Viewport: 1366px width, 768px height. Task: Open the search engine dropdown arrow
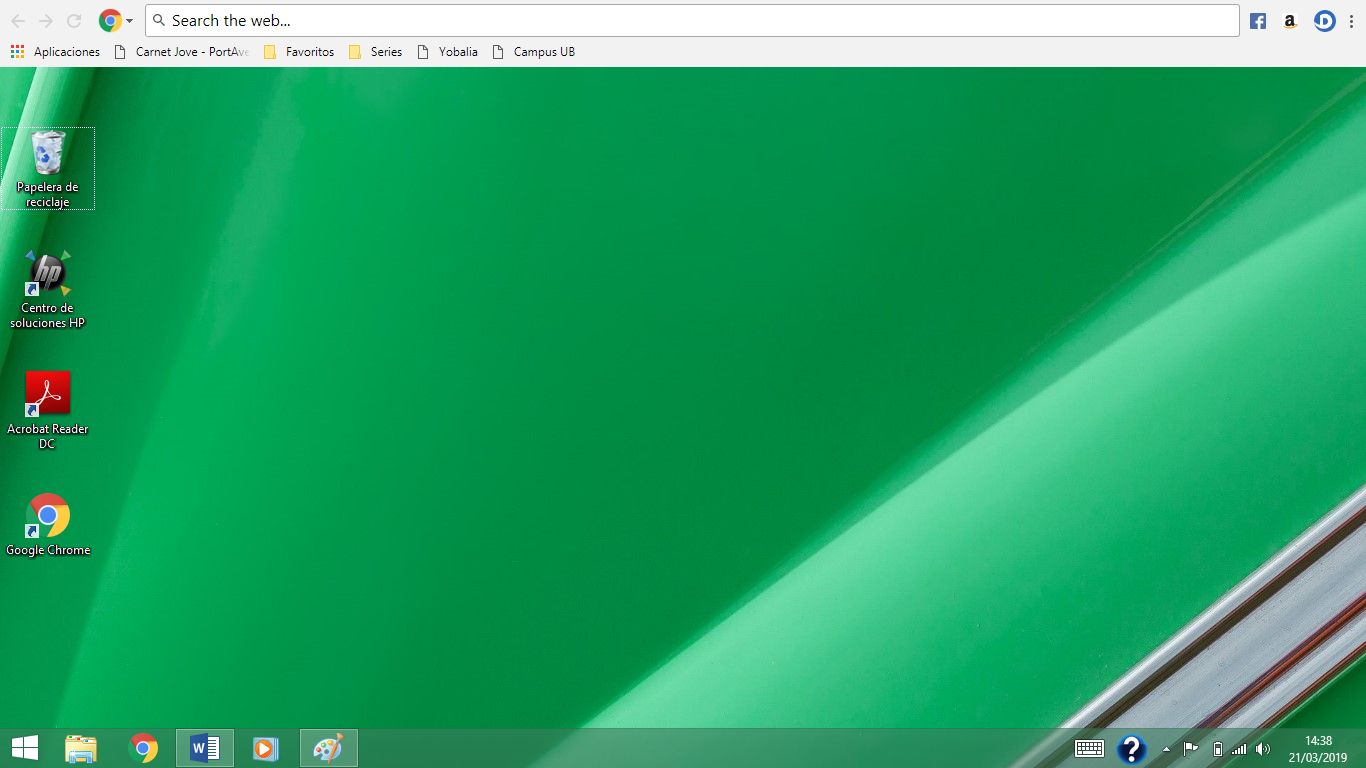(129, 21)
